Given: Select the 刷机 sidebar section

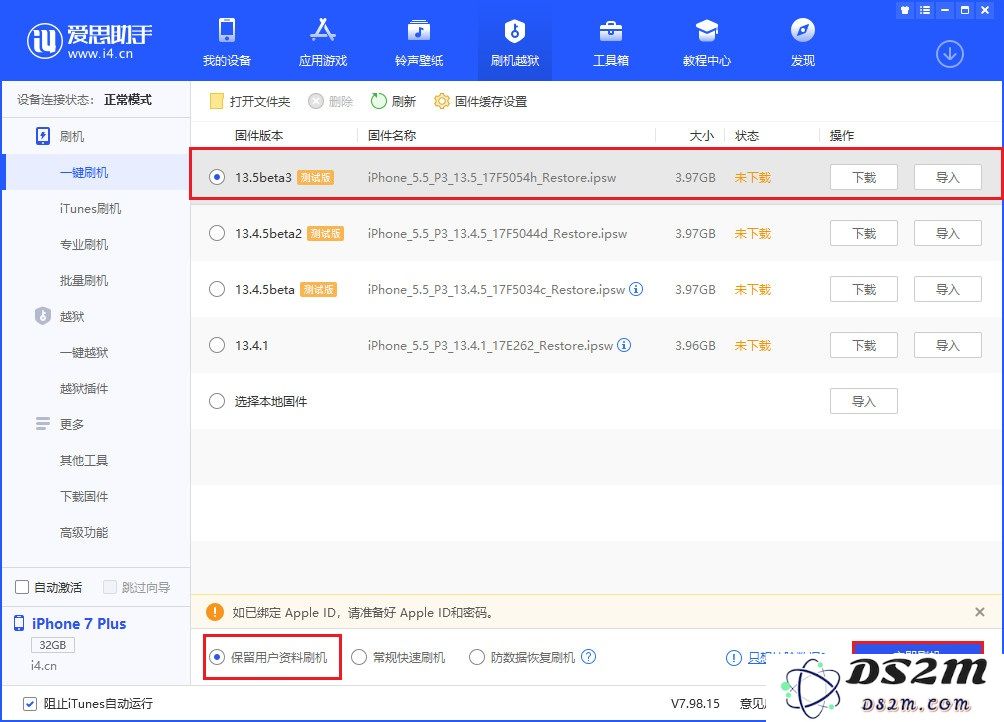Looking at the screenshot, I should coord(60,136).
